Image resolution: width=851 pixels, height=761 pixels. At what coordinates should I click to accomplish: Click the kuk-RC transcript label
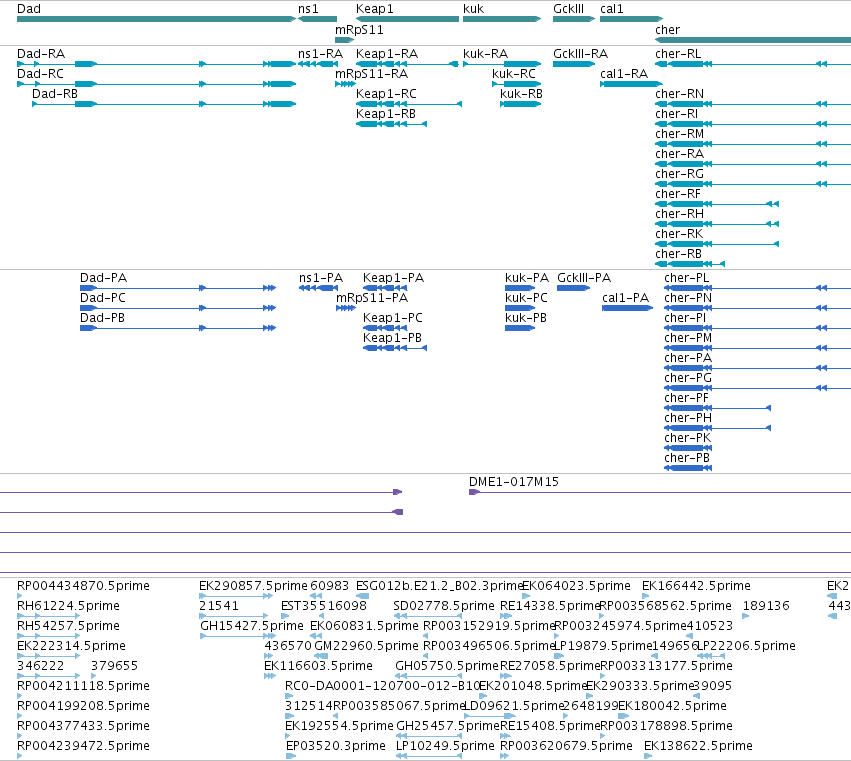pos(514,74)
